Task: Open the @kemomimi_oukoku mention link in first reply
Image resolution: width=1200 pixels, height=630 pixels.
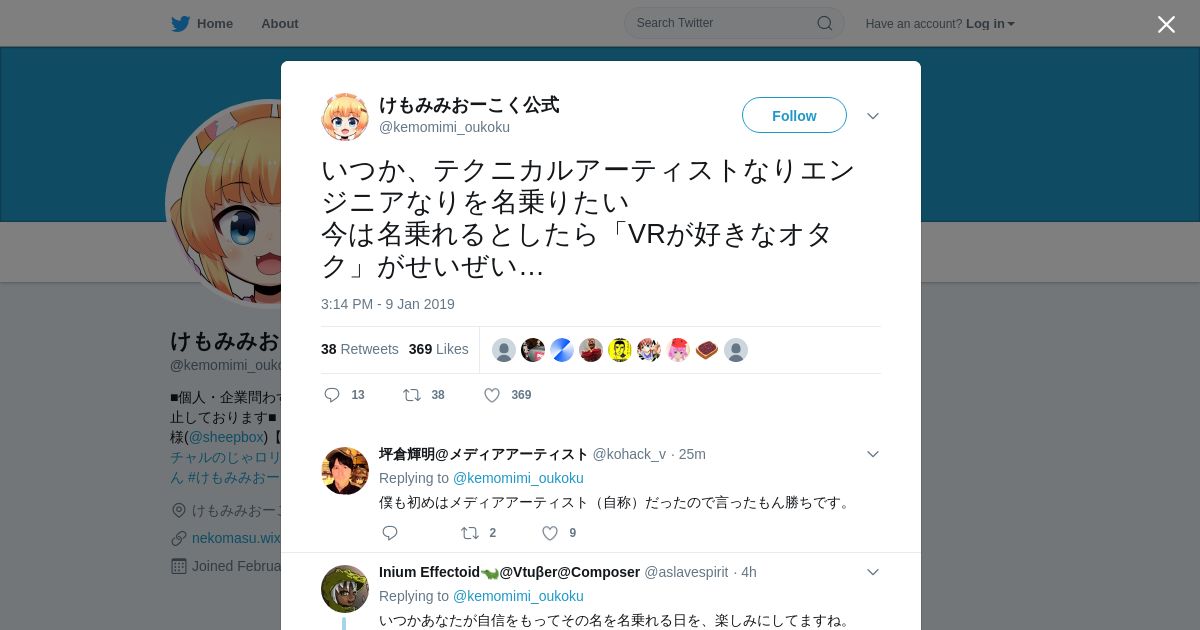Action: (x=518, y=478)
